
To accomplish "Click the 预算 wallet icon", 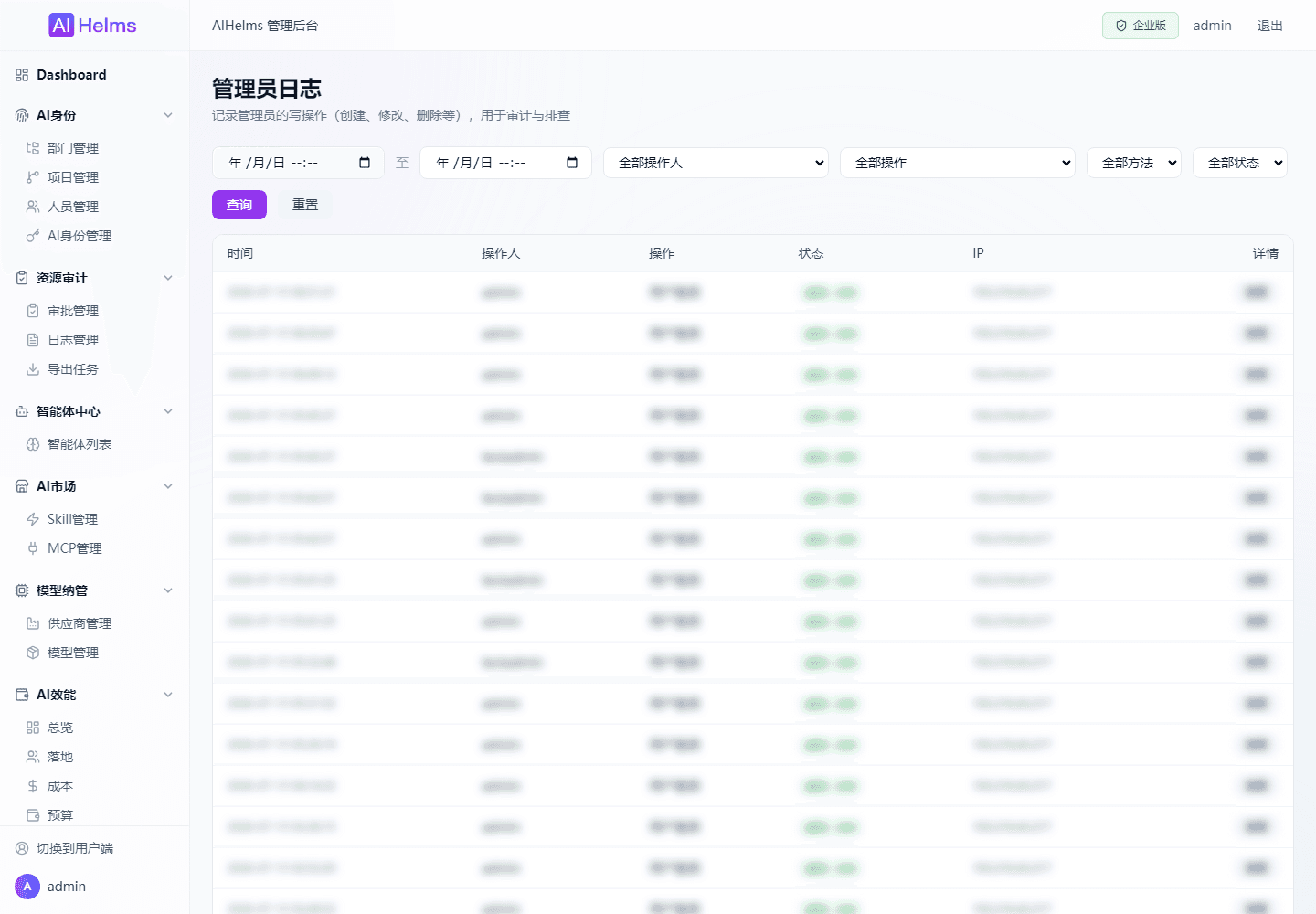I will (33, 815).
